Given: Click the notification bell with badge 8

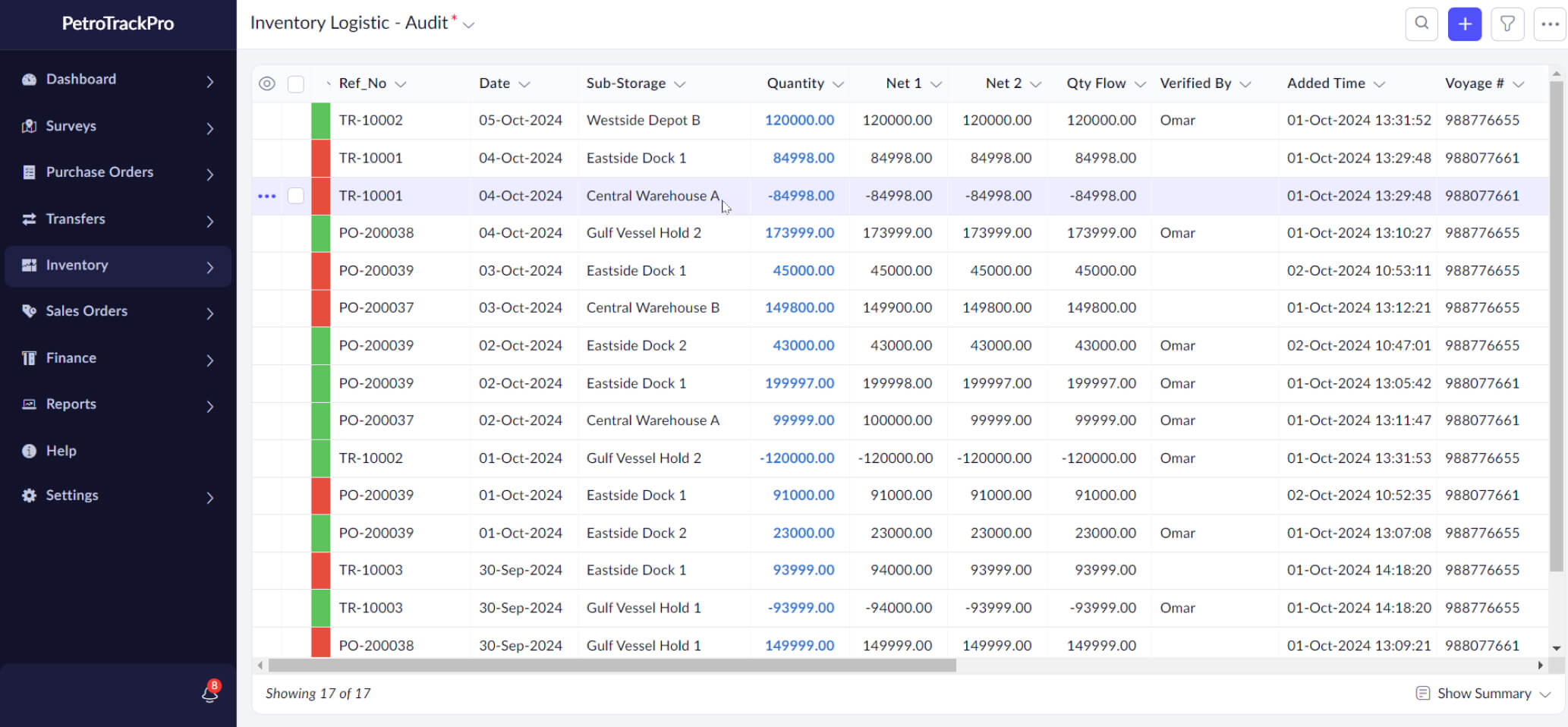Looking at the screenshot, I should pos(209,693).
